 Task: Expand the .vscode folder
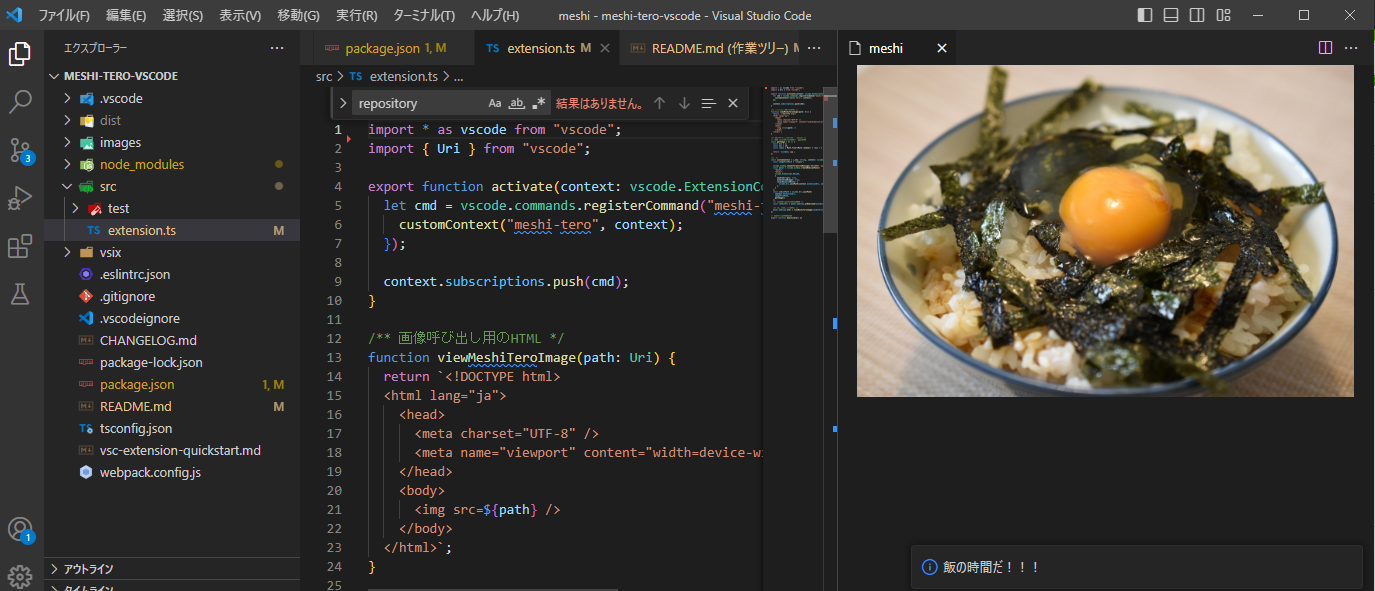68,98
